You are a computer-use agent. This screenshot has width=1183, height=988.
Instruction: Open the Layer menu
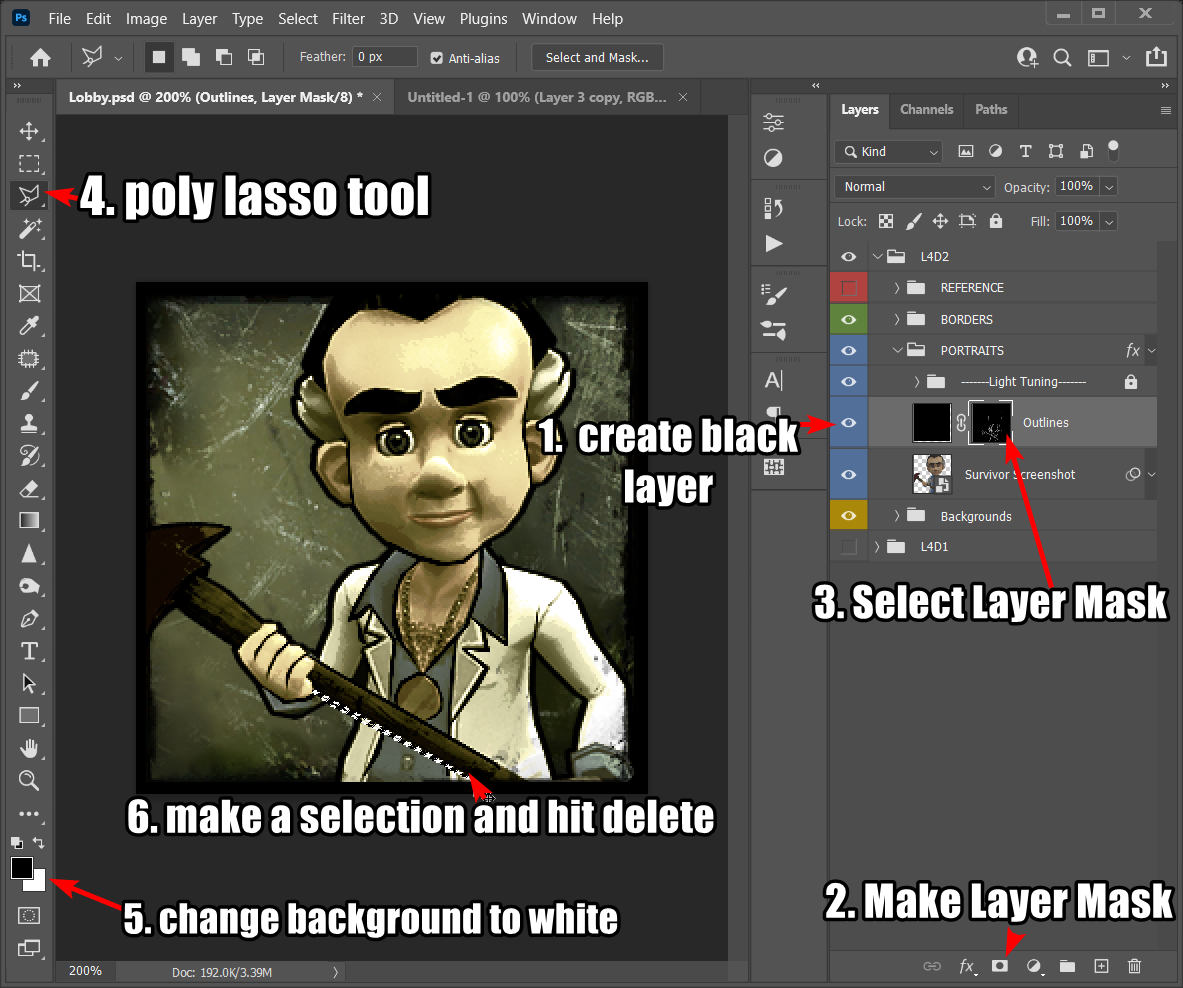[x=199, y=19]
